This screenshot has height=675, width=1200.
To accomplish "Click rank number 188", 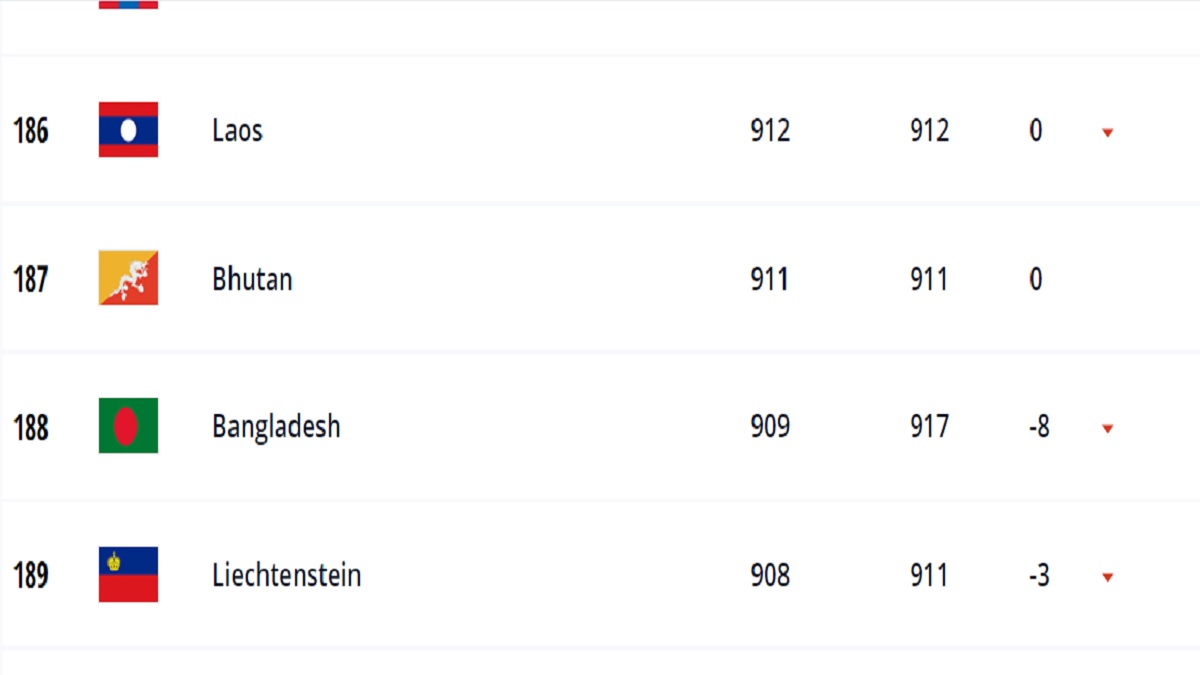I will pos(31,426).
